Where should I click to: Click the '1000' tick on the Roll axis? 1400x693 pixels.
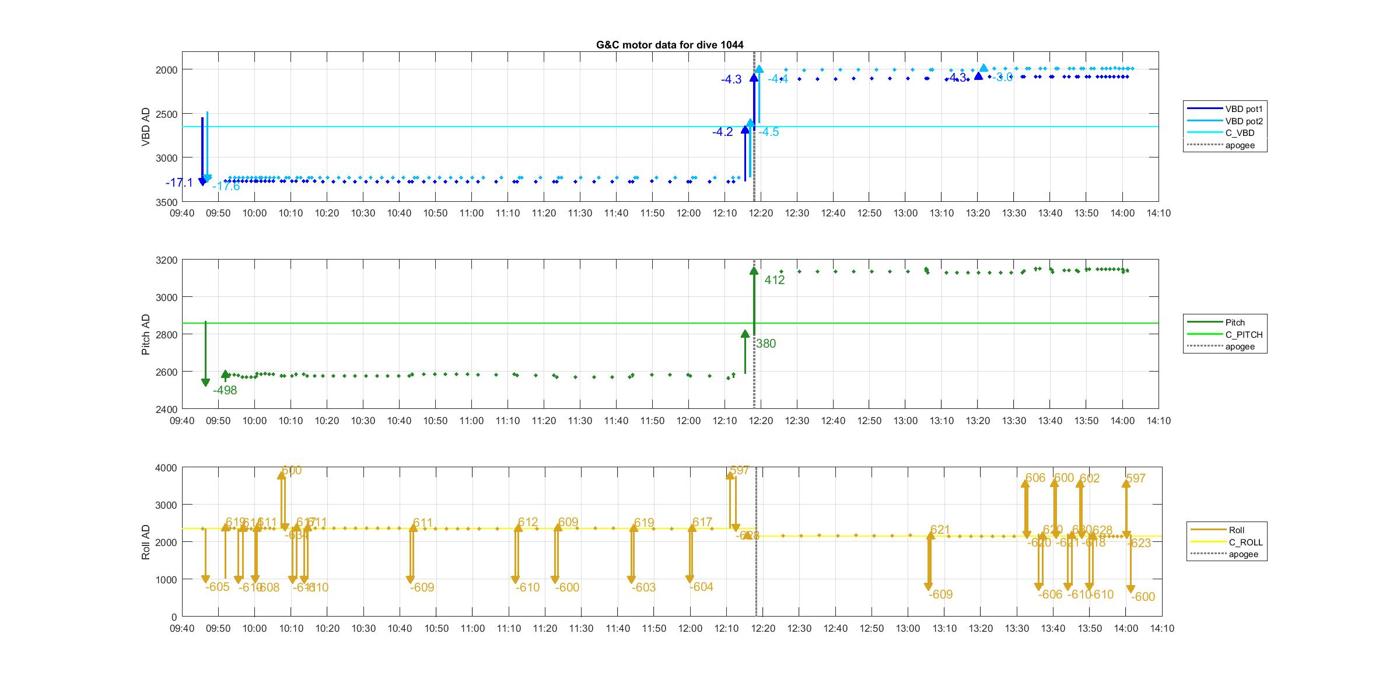[x=164, y=580]
